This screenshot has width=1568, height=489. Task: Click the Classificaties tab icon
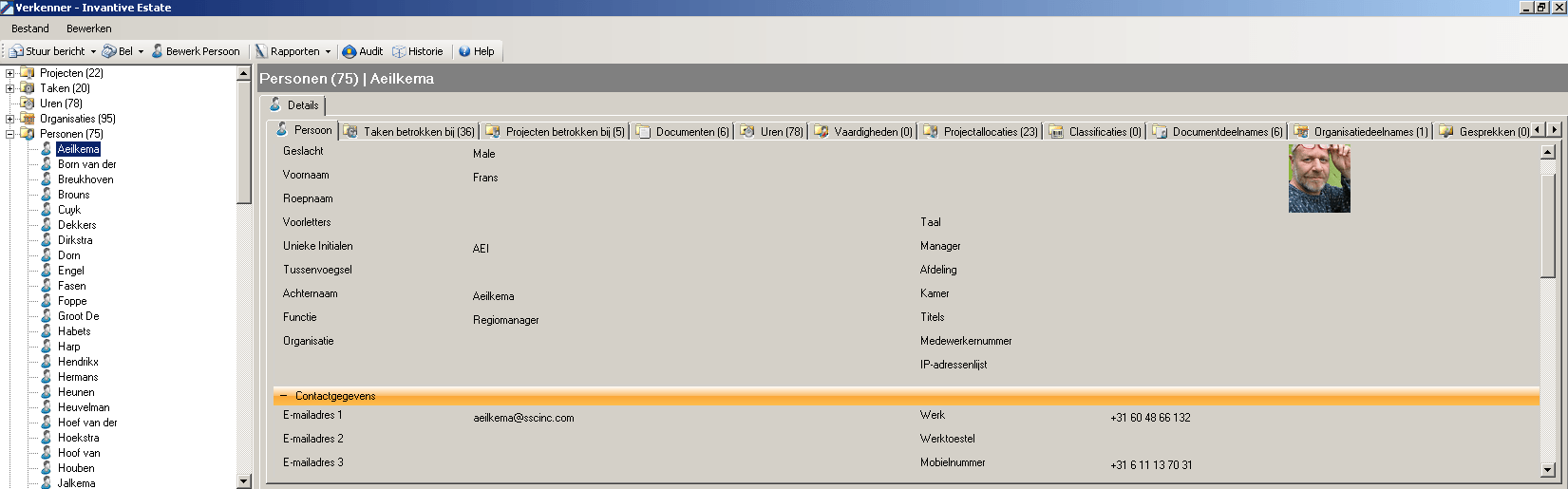(x=1056, y=132)
